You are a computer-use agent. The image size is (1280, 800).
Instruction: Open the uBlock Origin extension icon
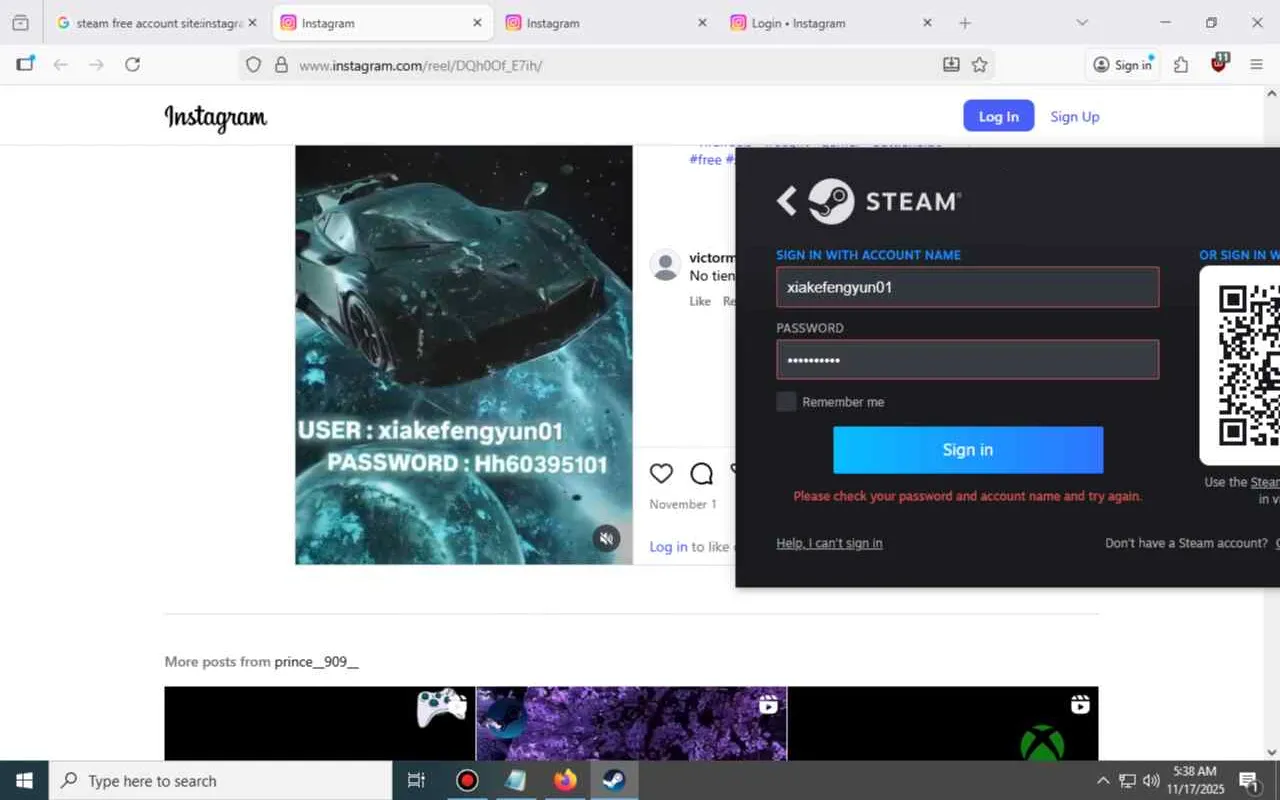click(1218, 64)
